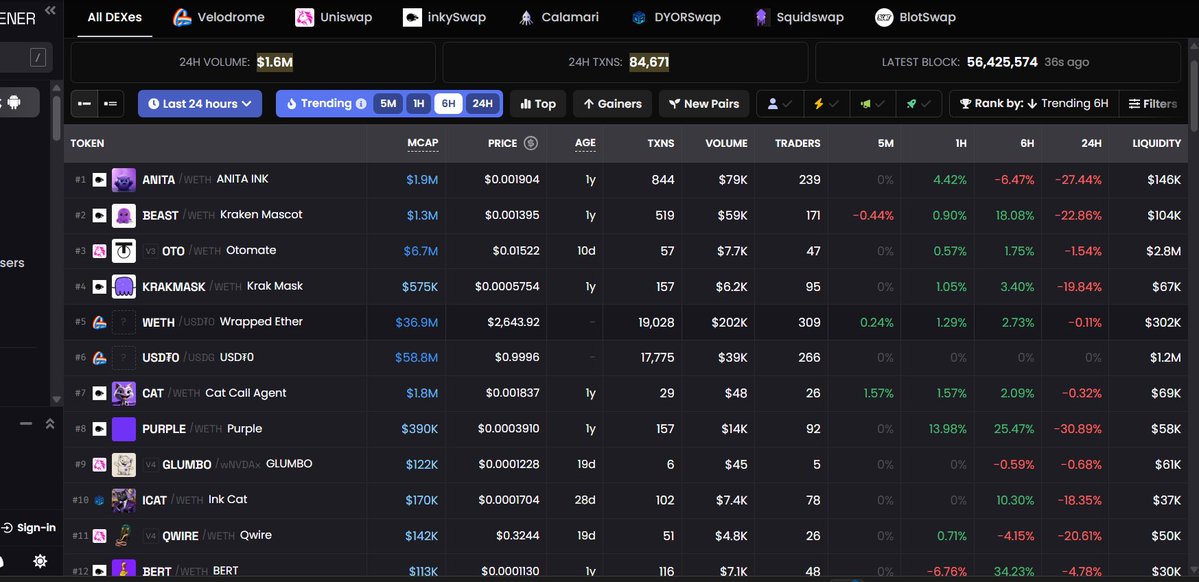
Task: Toggle the profile filter (person icon)
Action: pos(780,103)
